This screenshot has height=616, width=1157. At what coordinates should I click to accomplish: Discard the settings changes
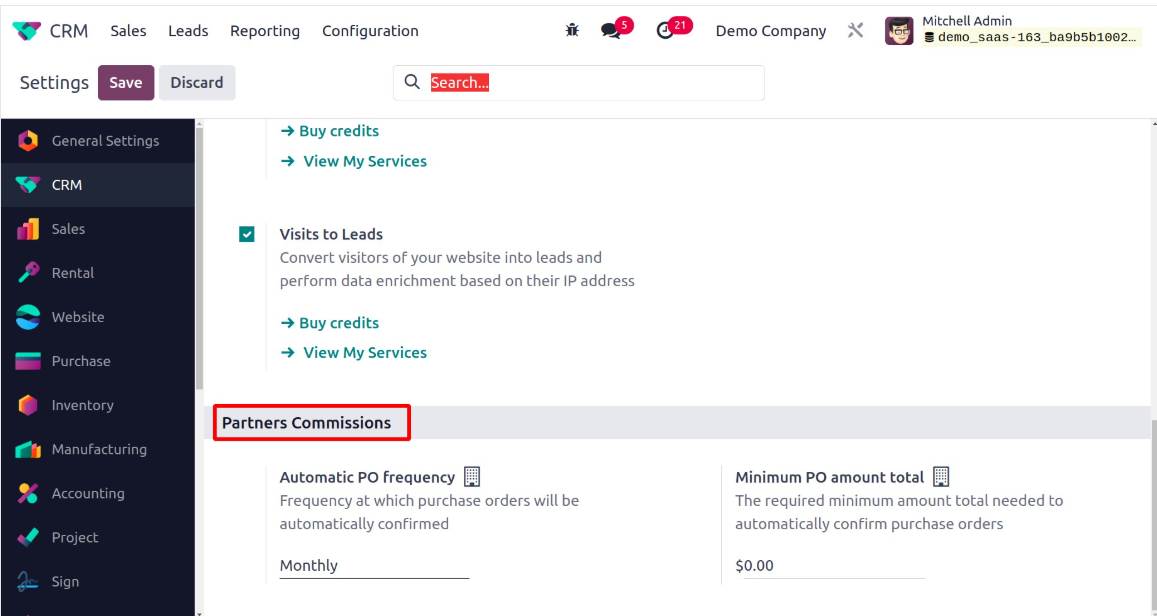tap(197, 83)
